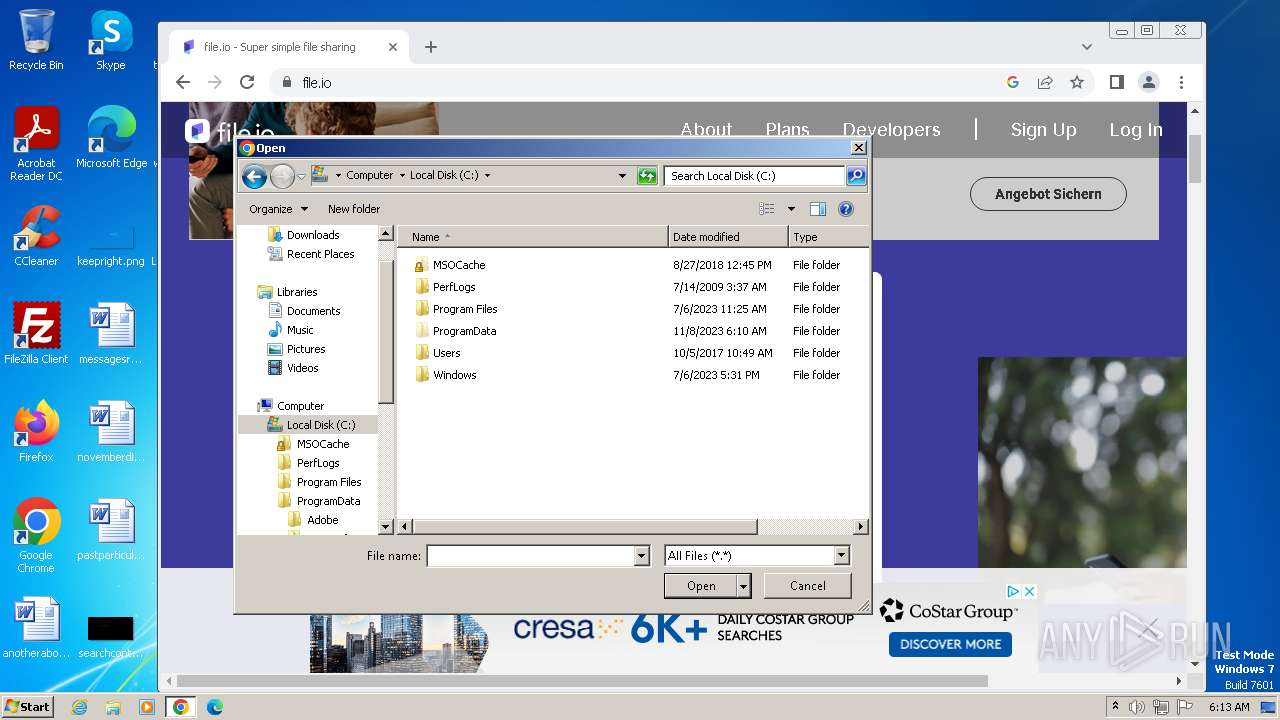The image size is (1280, 720).
Task: Open the About link on file.io
Action: click(706, 130)
